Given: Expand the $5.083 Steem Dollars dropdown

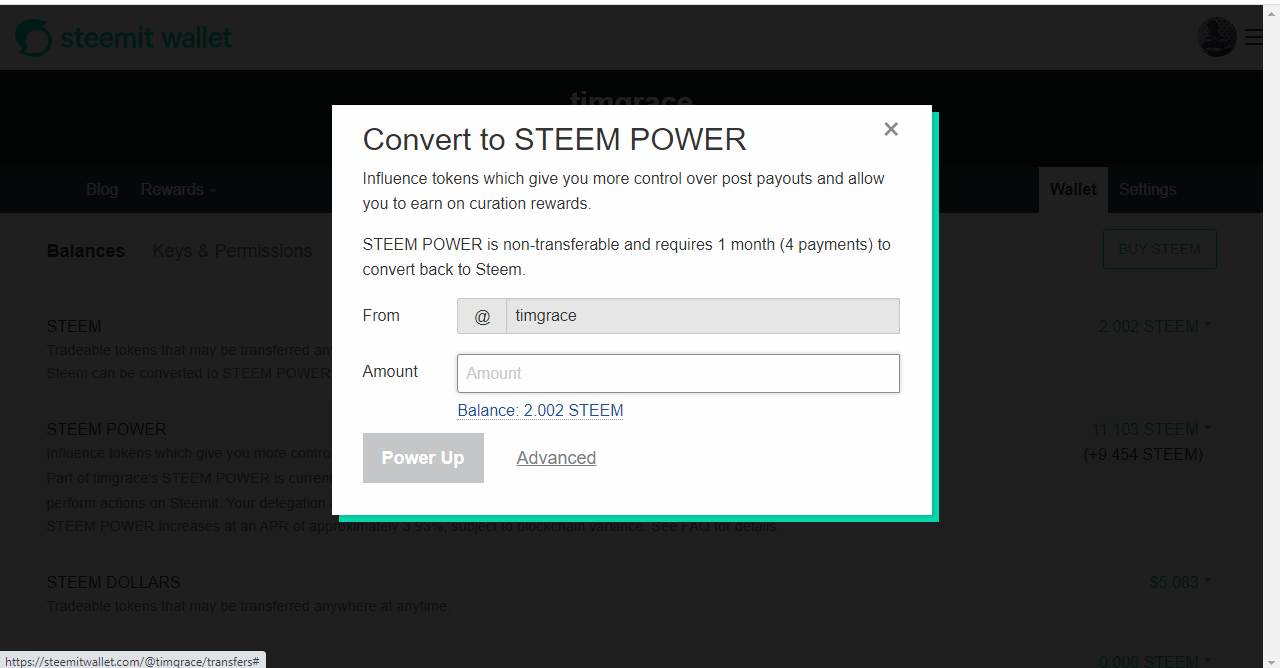Looking at the screenshot, I should [1180, 582].
